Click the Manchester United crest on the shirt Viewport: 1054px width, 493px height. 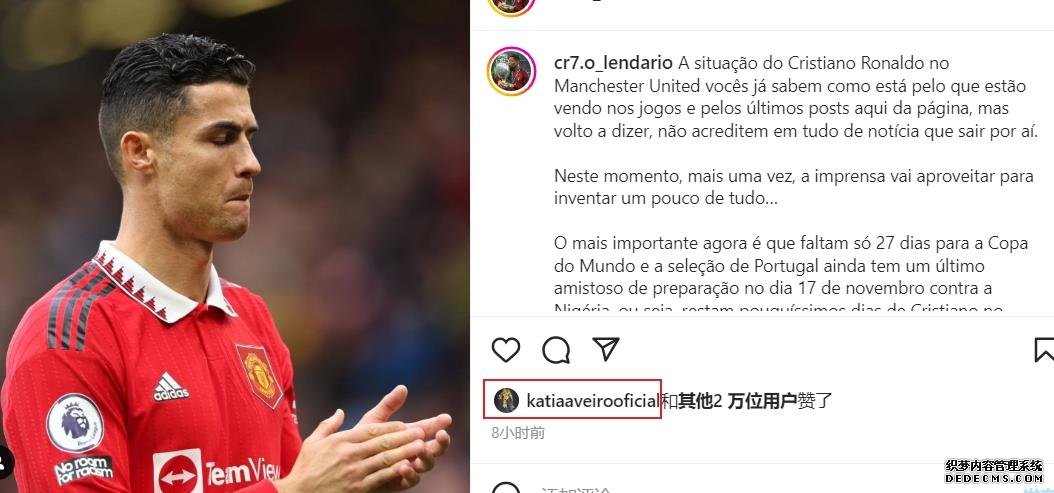259,375
